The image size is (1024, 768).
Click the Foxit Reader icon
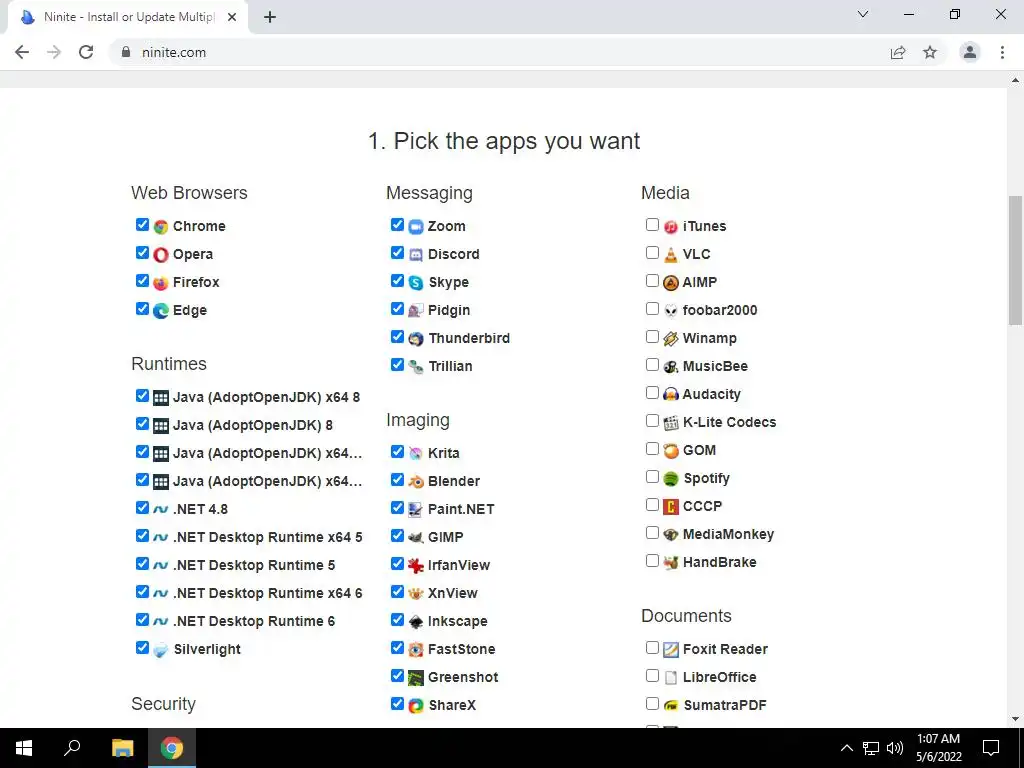pos(671,650)
